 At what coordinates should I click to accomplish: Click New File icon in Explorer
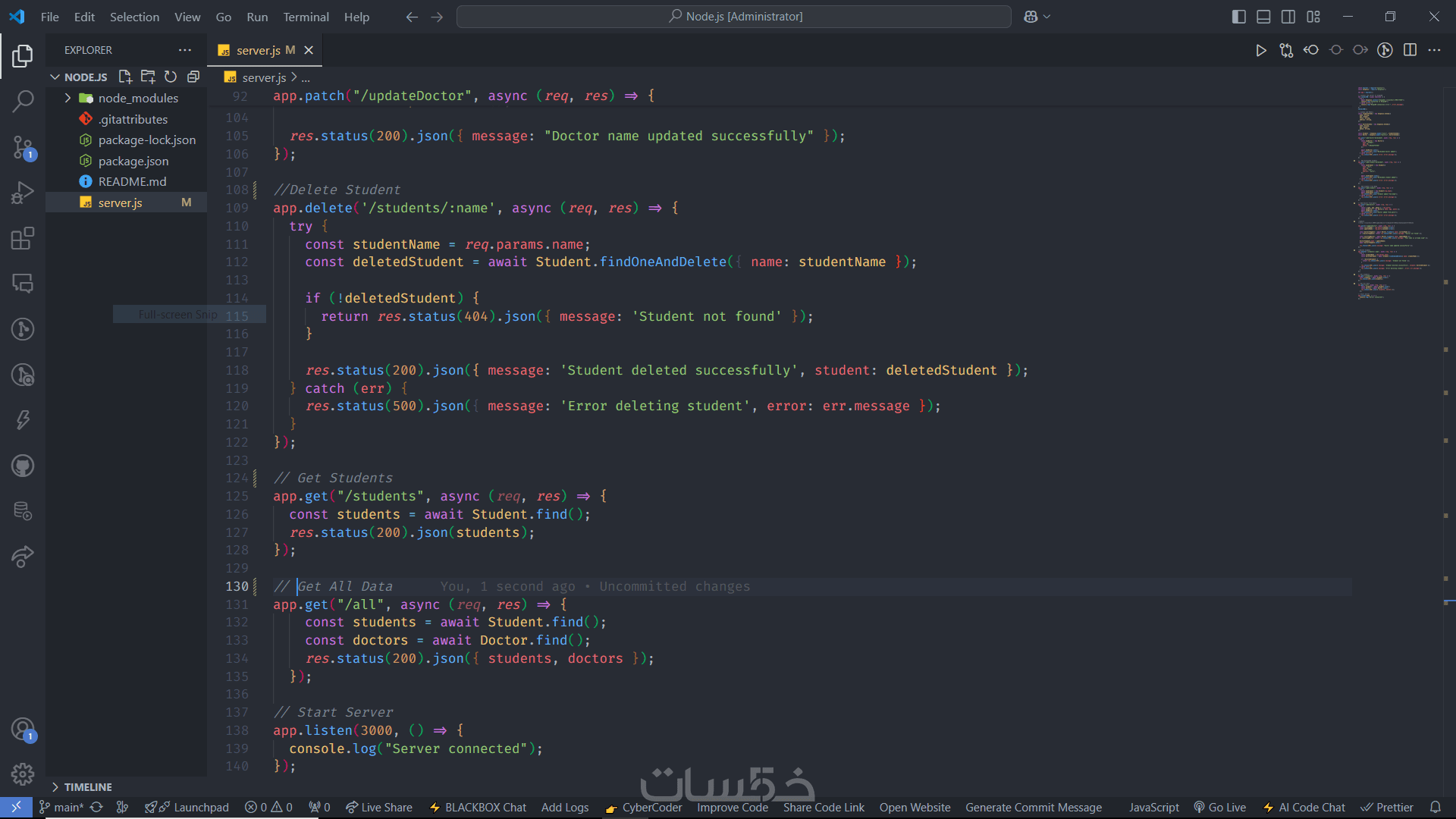click(x=125, y=77)
